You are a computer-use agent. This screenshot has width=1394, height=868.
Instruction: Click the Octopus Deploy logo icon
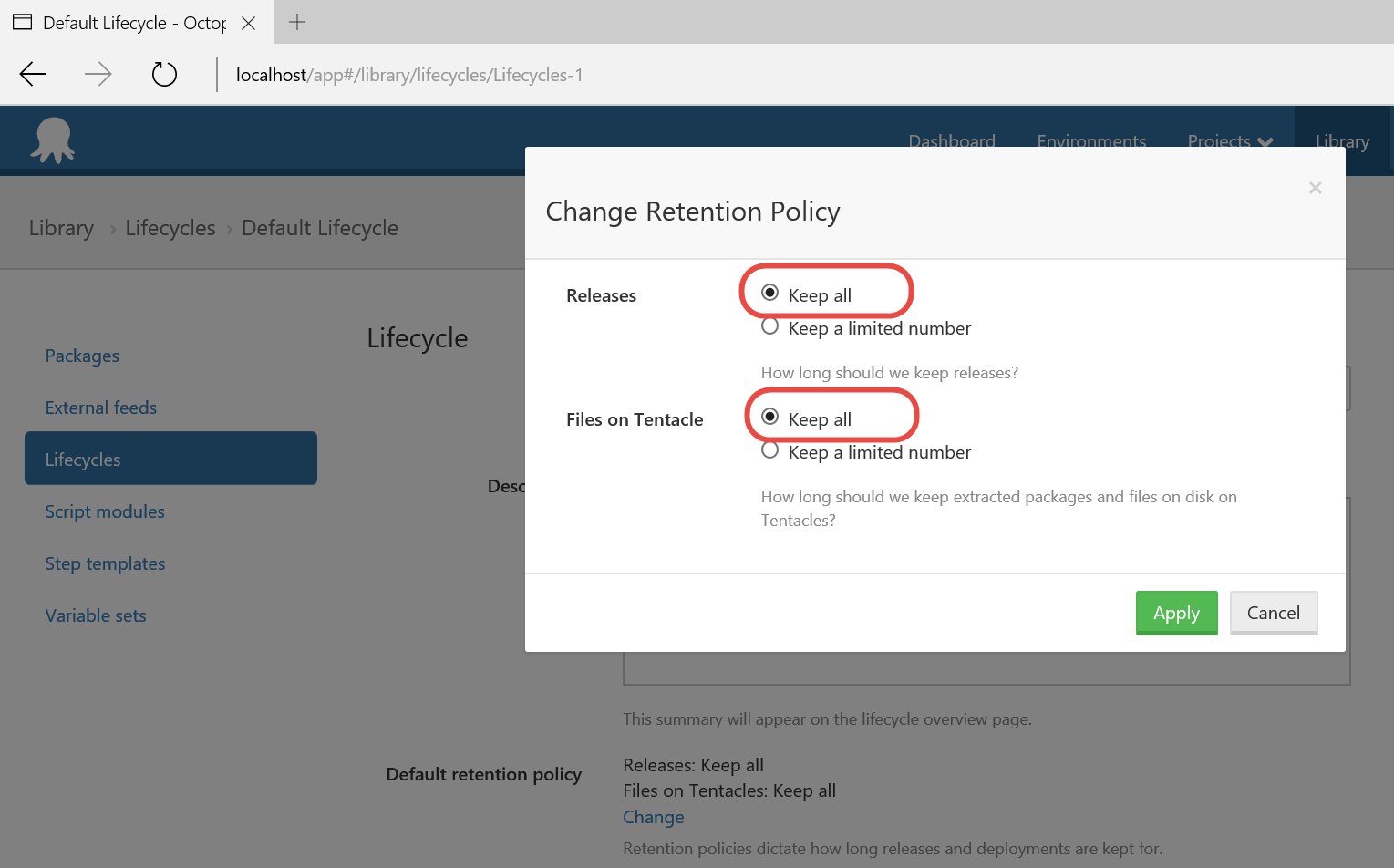(x=53, y=140)
